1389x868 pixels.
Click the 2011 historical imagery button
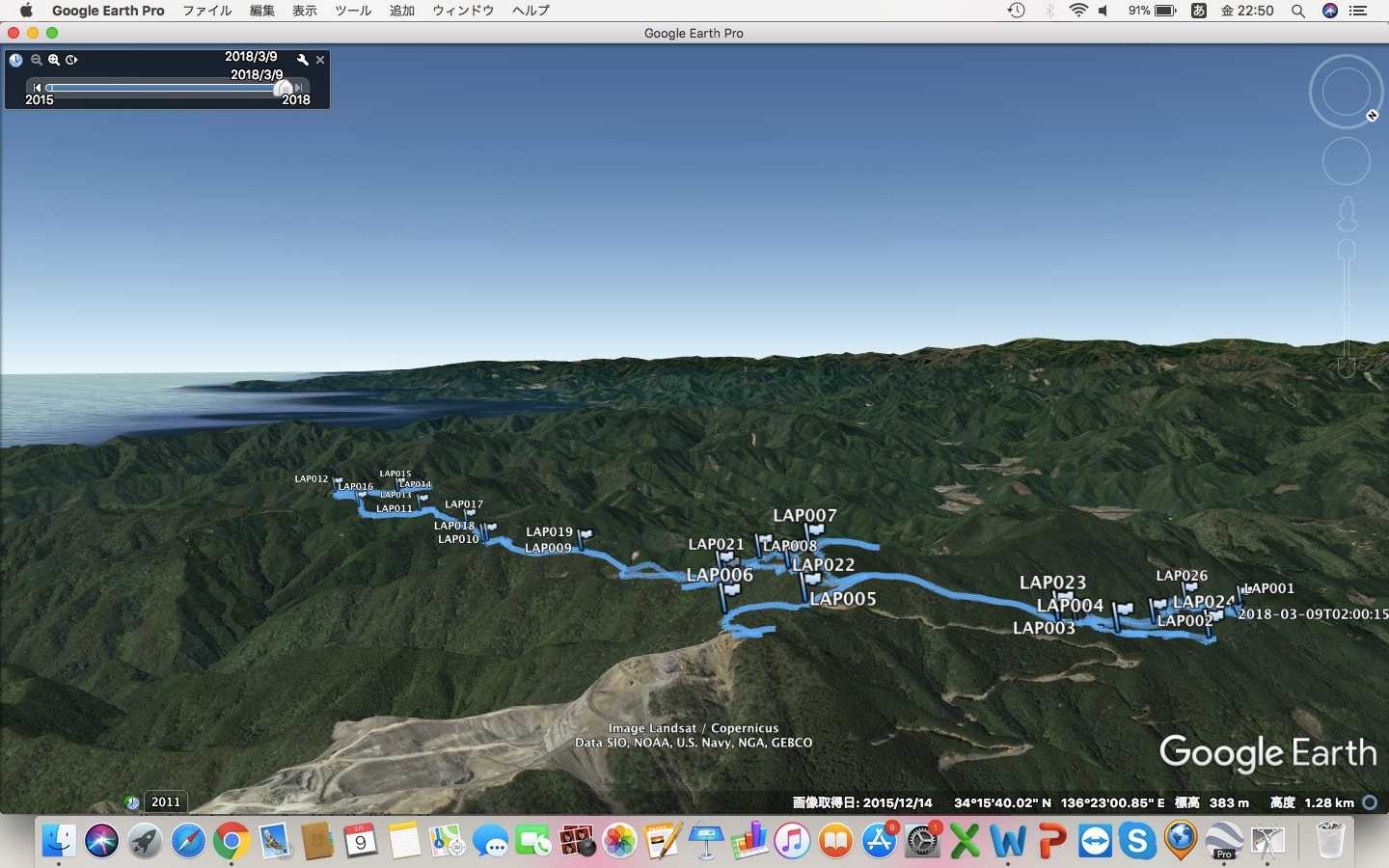[165, 801]
